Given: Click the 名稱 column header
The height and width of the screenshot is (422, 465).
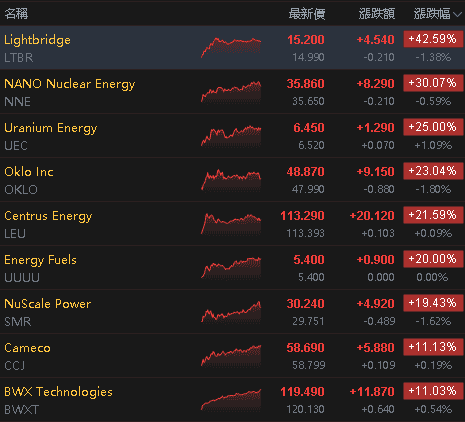Looking at the screenshot, I should click(x=16, y=14).
